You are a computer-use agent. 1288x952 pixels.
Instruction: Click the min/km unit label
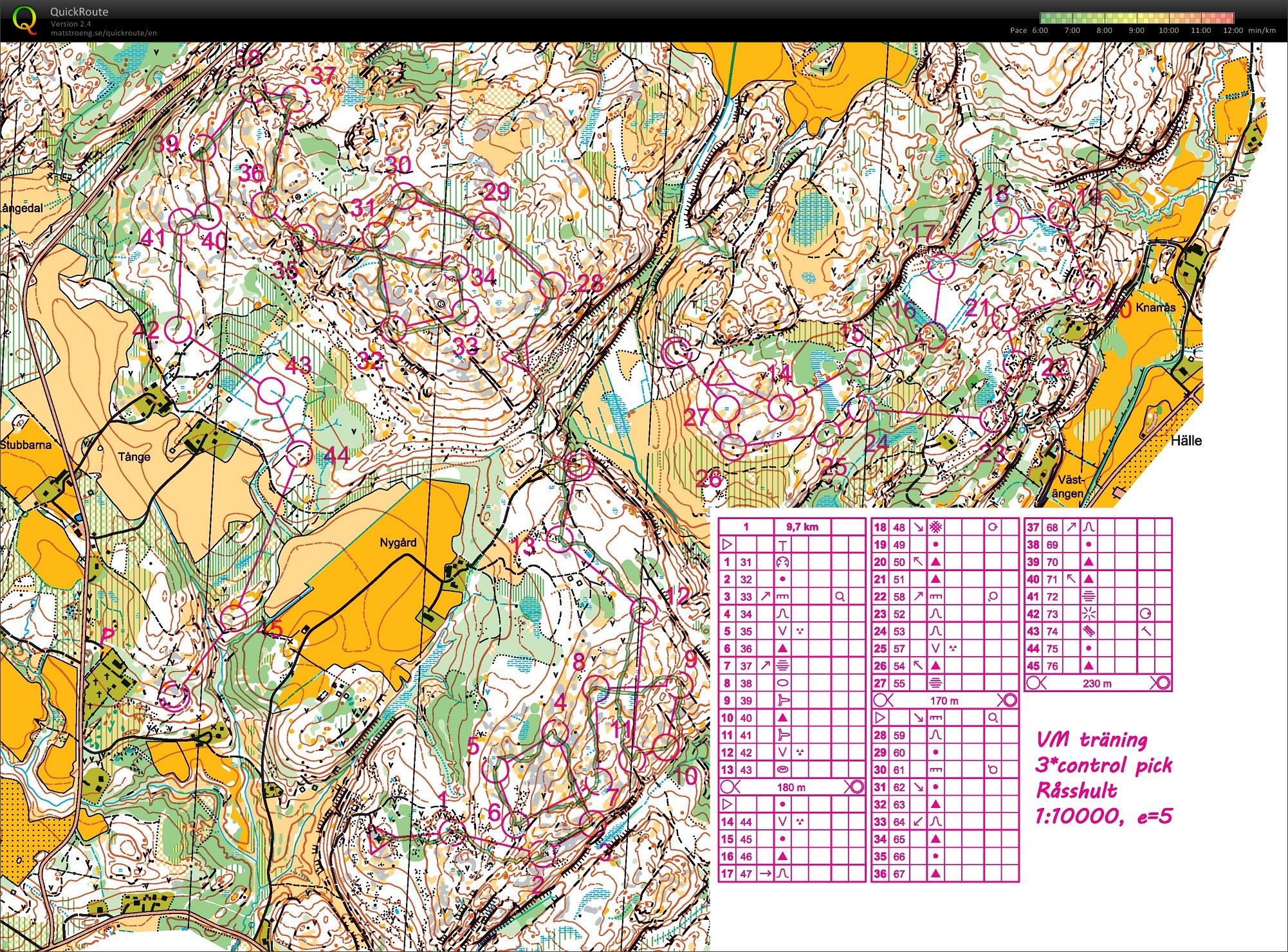[x=1262, y=30]
